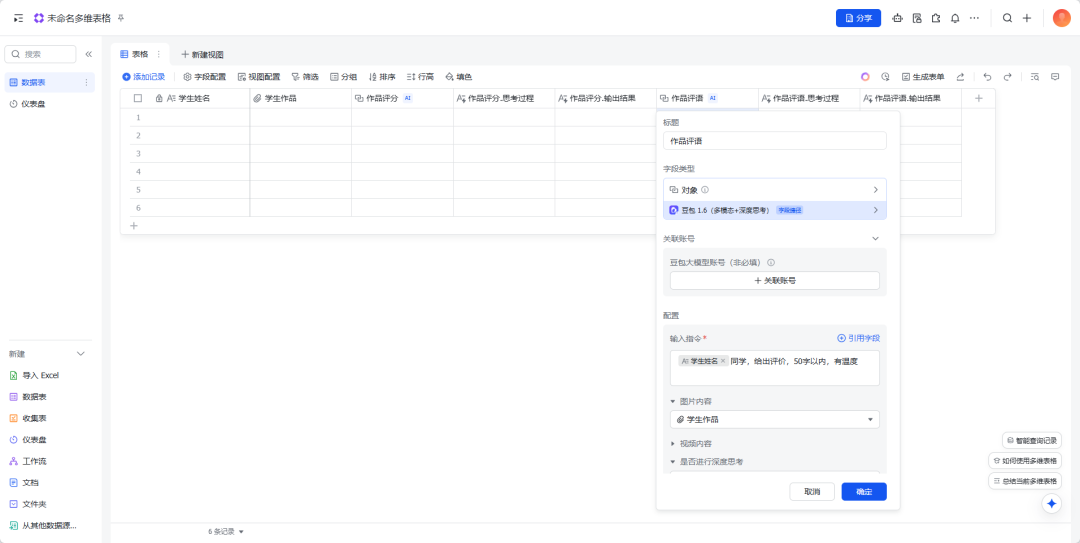The image size is (1080, 543).
Task: Collapse the left sidebar with double-arrow icon
Action: [x=88, y=54]
